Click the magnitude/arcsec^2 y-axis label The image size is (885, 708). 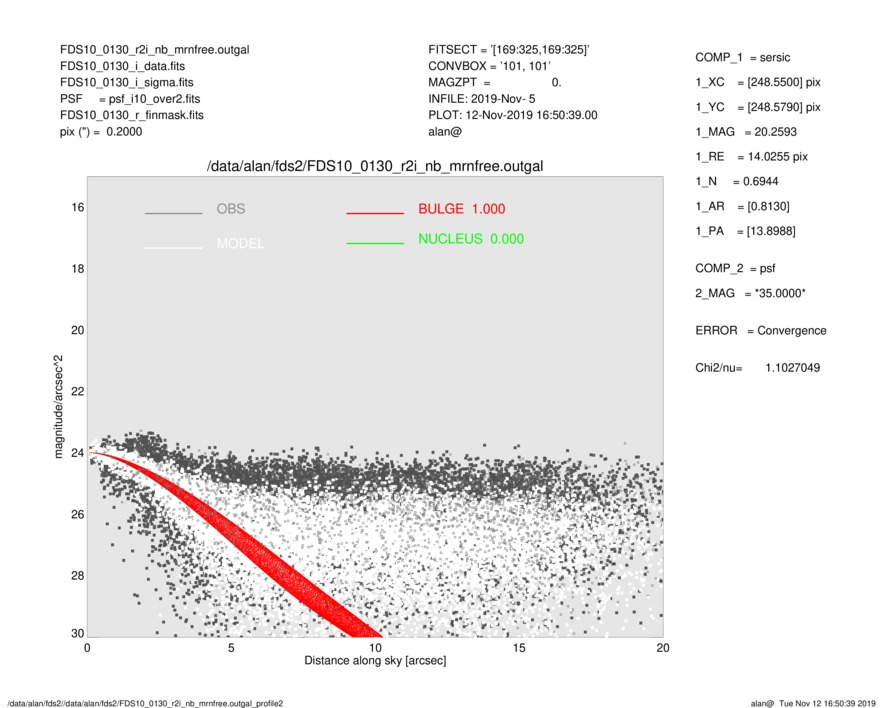click(58, 407)
